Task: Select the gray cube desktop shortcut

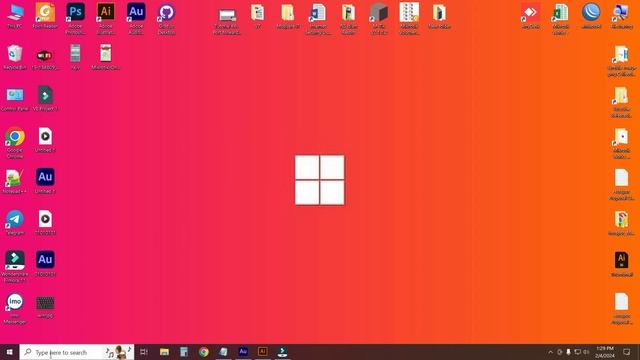Action: click(x=379, y=18)
